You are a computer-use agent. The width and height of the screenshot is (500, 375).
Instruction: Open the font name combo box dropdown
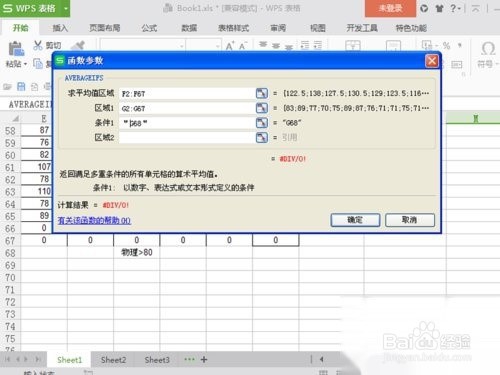[182, 46]
